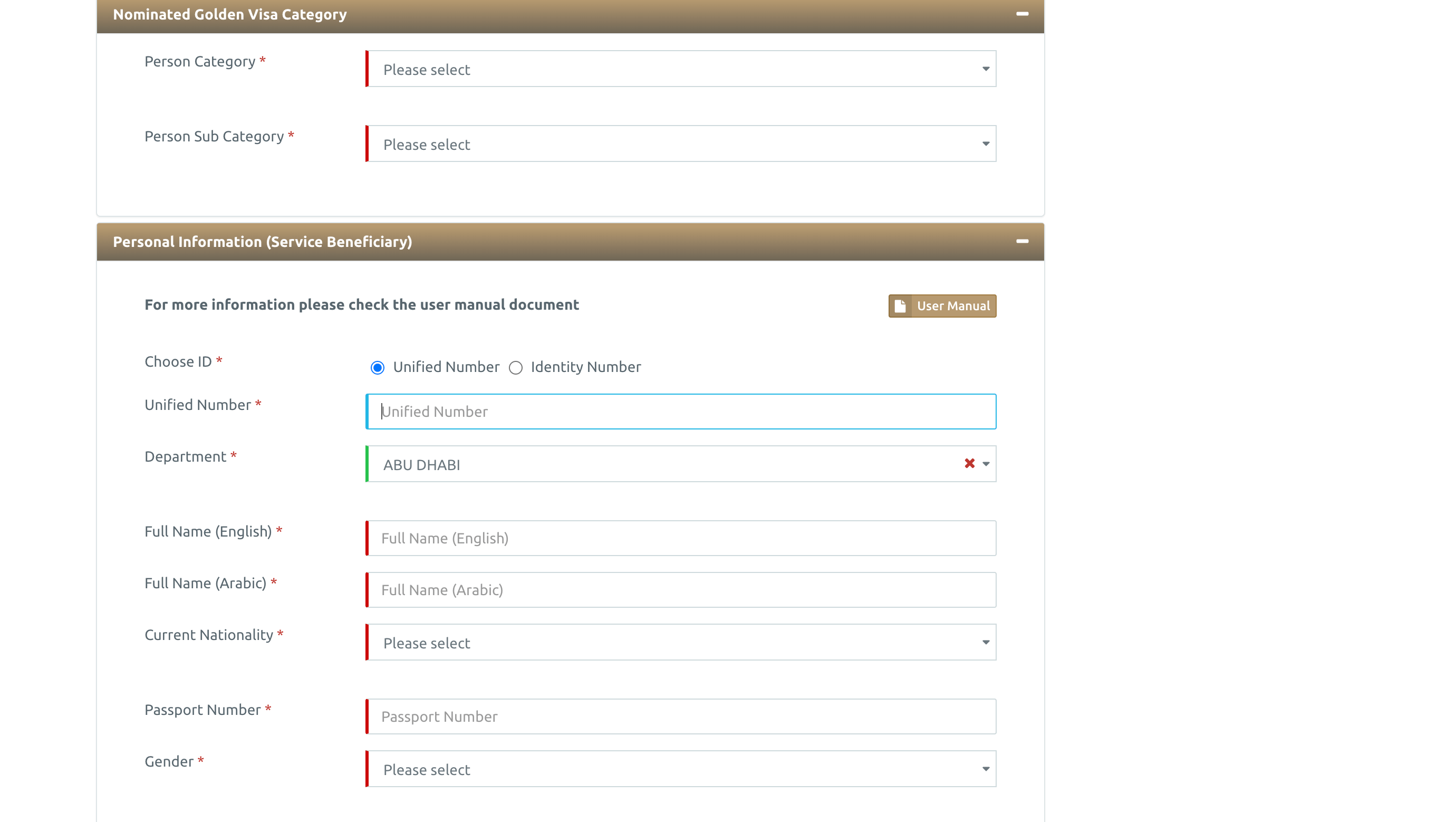
Task: Click the Full Name (Arabic) field
Action: (681, 590)
